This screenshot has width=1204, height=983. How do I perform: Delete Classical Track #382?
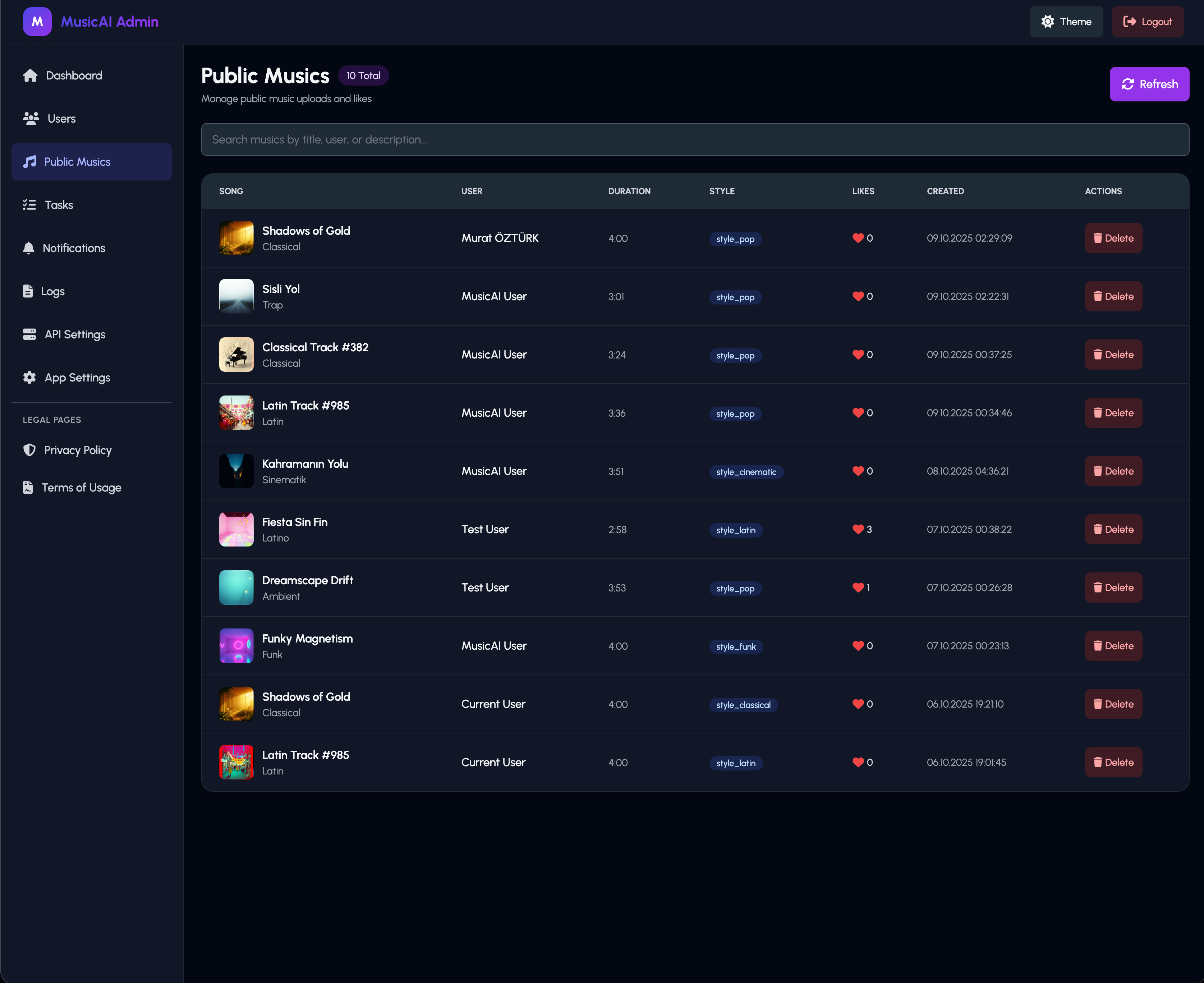(x=1113, y=355)
